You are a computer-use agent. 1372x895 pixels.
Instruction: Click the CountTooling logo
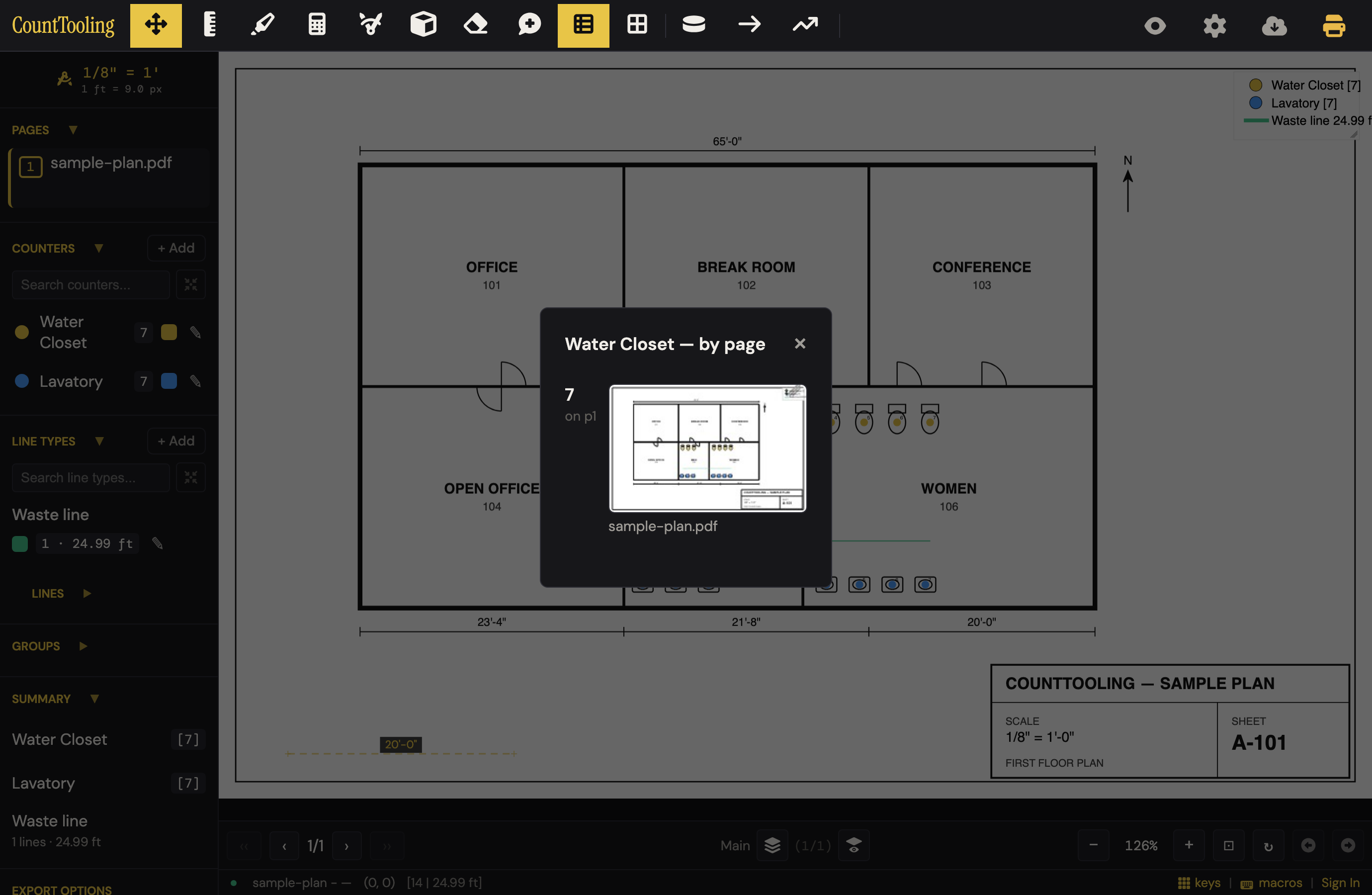point(64,25)
